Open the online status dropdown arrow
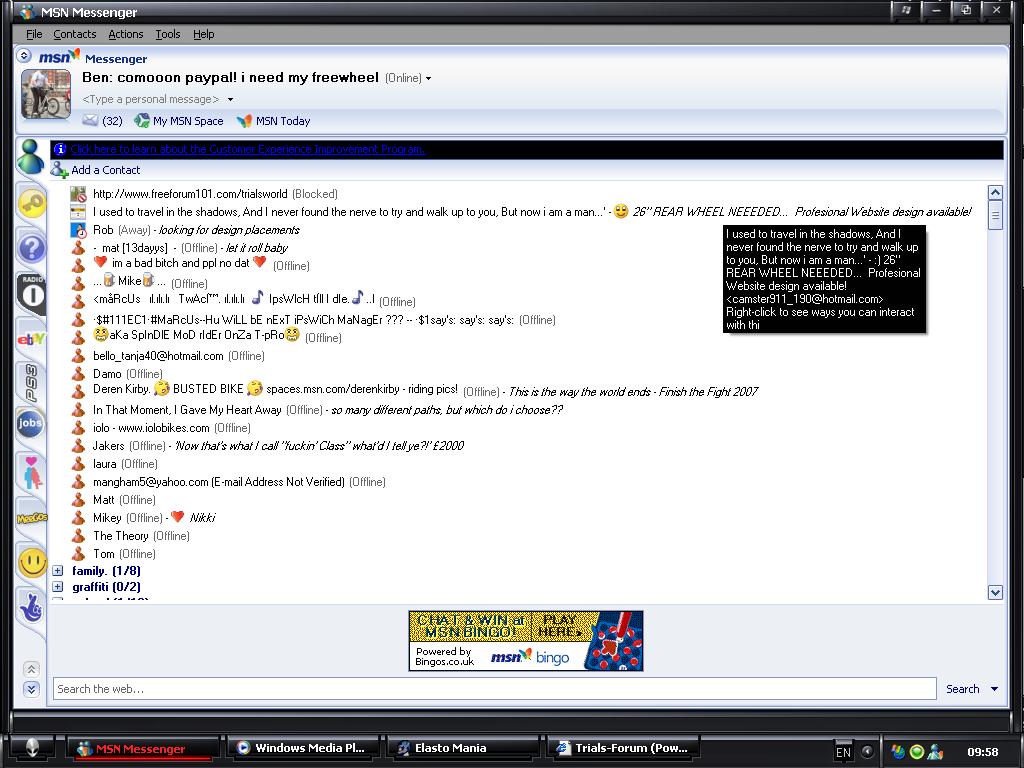Image resolution: width=1024 pixels, height=768 pixels. pos(428,78)
